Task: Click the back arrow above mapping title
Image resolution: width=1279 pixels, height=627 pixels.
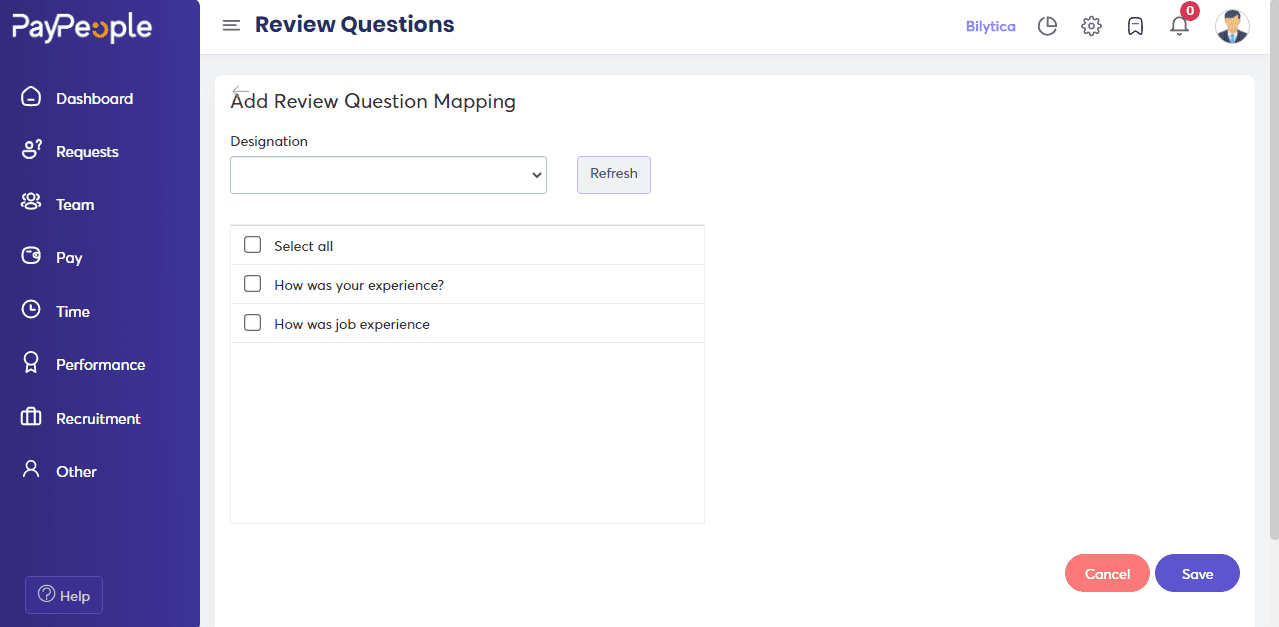Action: coord(240,90)
